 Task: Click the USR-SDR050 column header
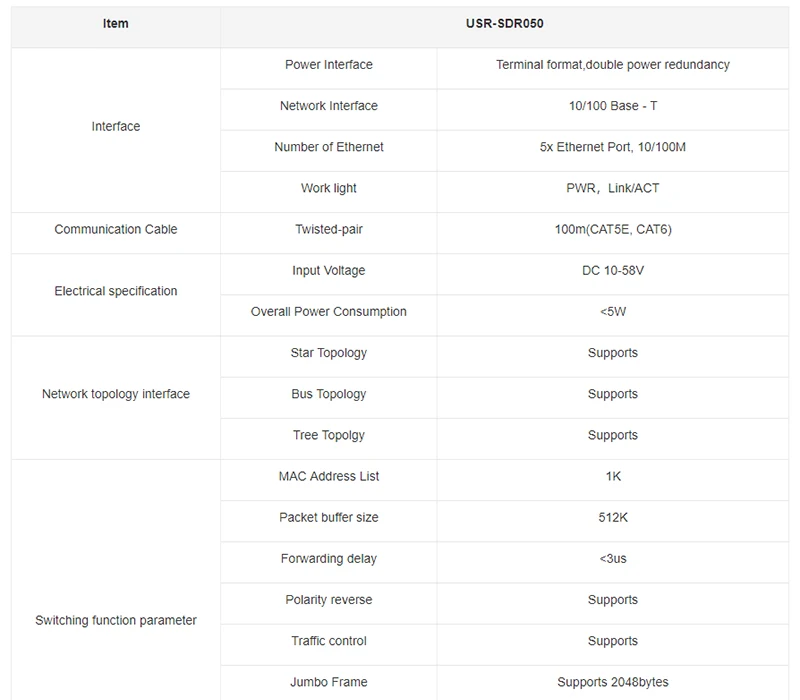[505, 23]
